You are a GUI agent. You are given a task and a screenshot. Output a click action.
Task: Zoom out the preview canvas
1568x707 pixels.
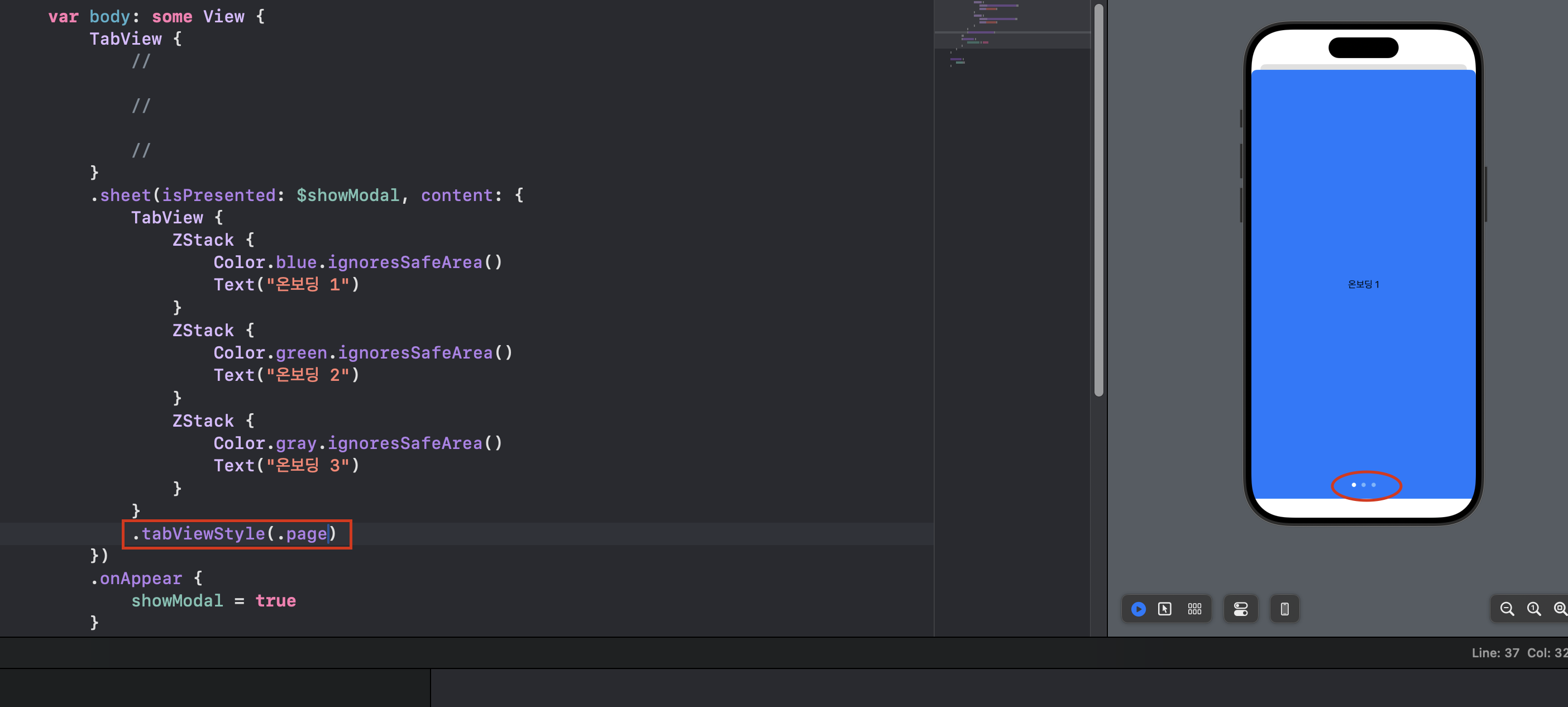1507,609
